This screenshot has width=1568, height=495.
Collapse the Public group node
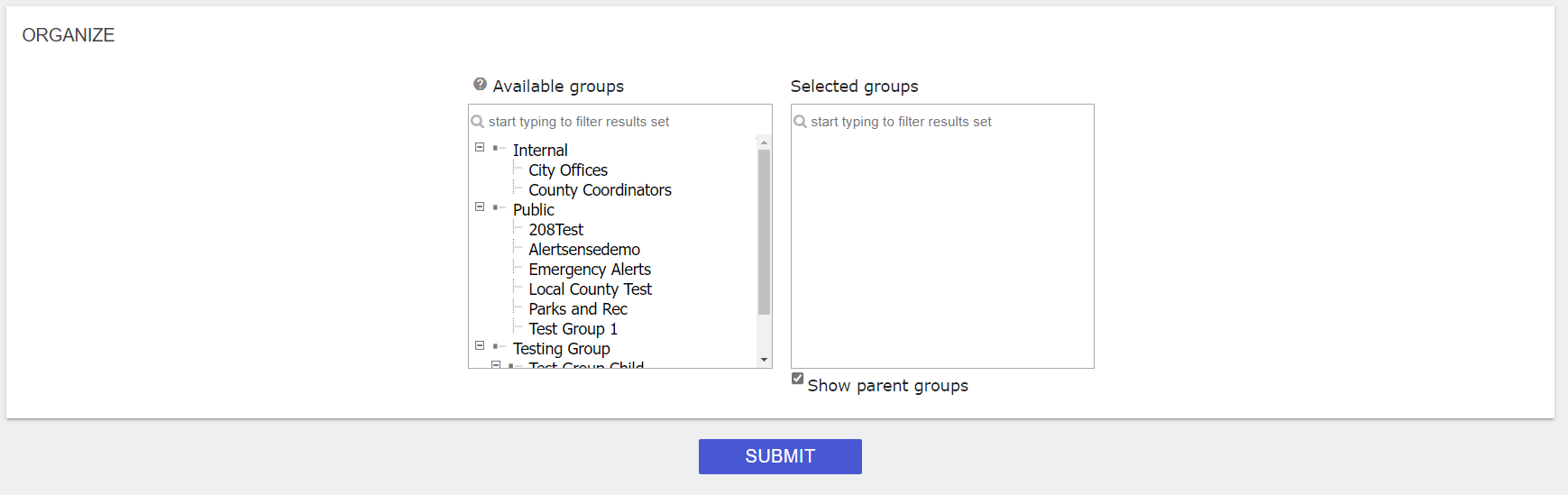480,206
